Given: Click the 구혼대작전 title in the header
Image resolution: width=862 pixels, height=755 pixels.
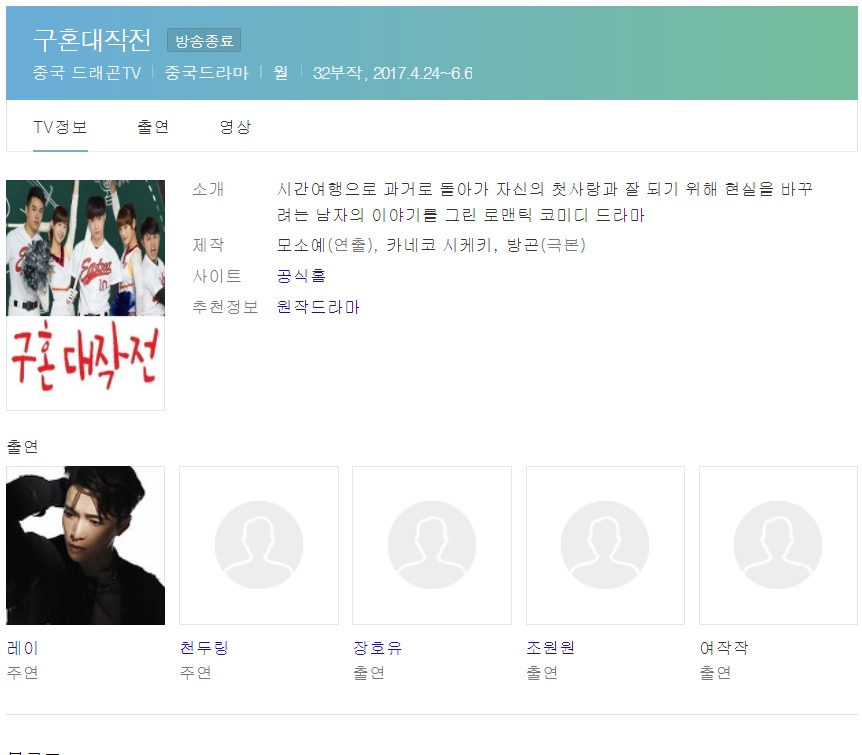Looking at the screenshot, I should [x=92, y=40].
